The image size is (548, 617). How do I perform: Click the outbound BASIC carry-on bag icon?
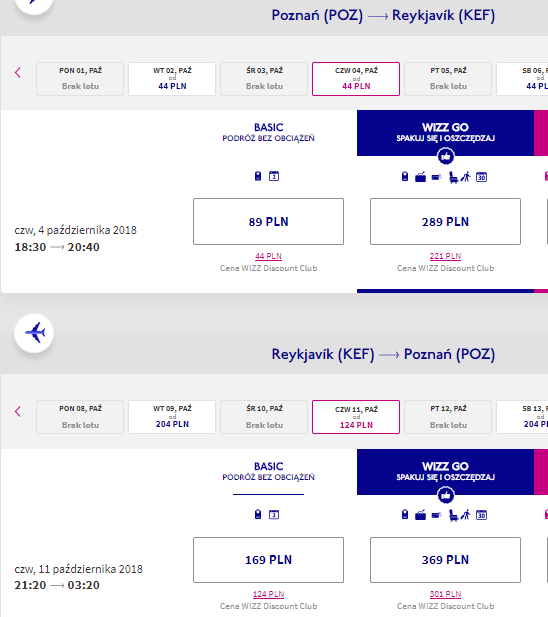click(x=258, y=176)
